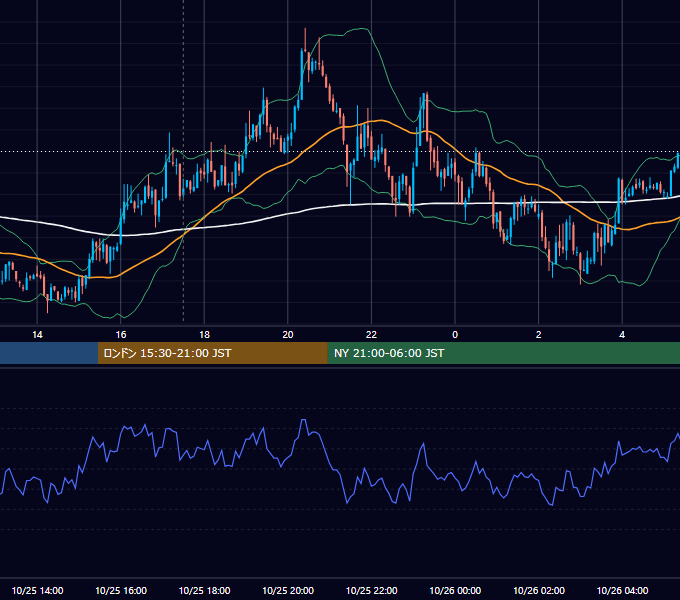Click the 10/25 14:00 time label
680x600 pixels.
(x=37, y=590)
